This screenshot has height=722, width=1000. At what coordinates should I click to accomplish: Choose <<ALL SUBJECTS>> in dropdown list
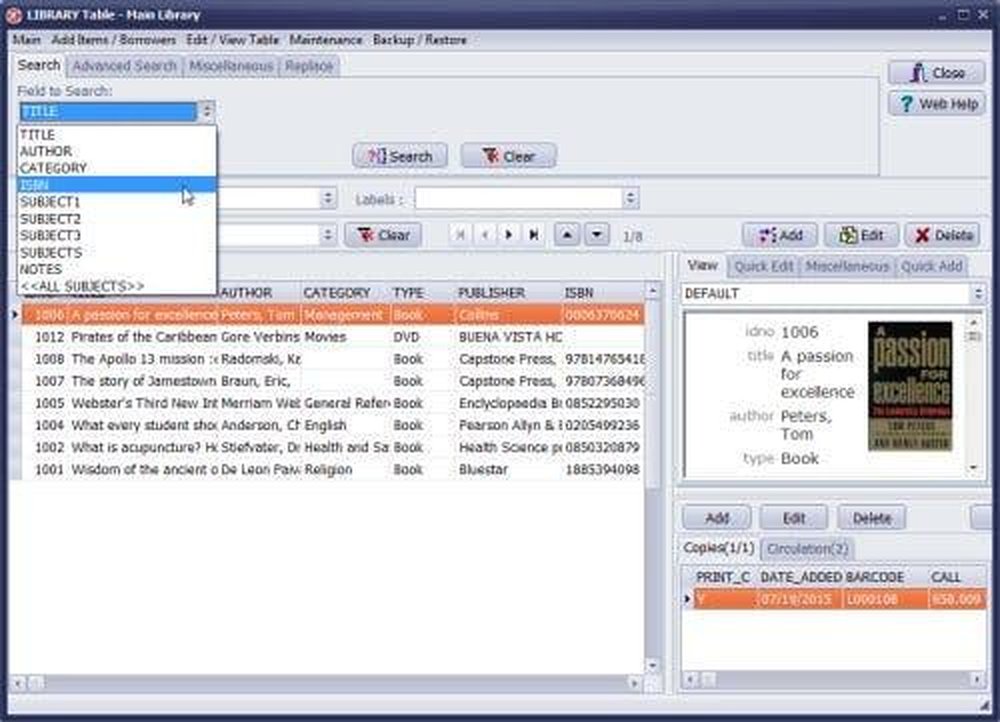117,286
